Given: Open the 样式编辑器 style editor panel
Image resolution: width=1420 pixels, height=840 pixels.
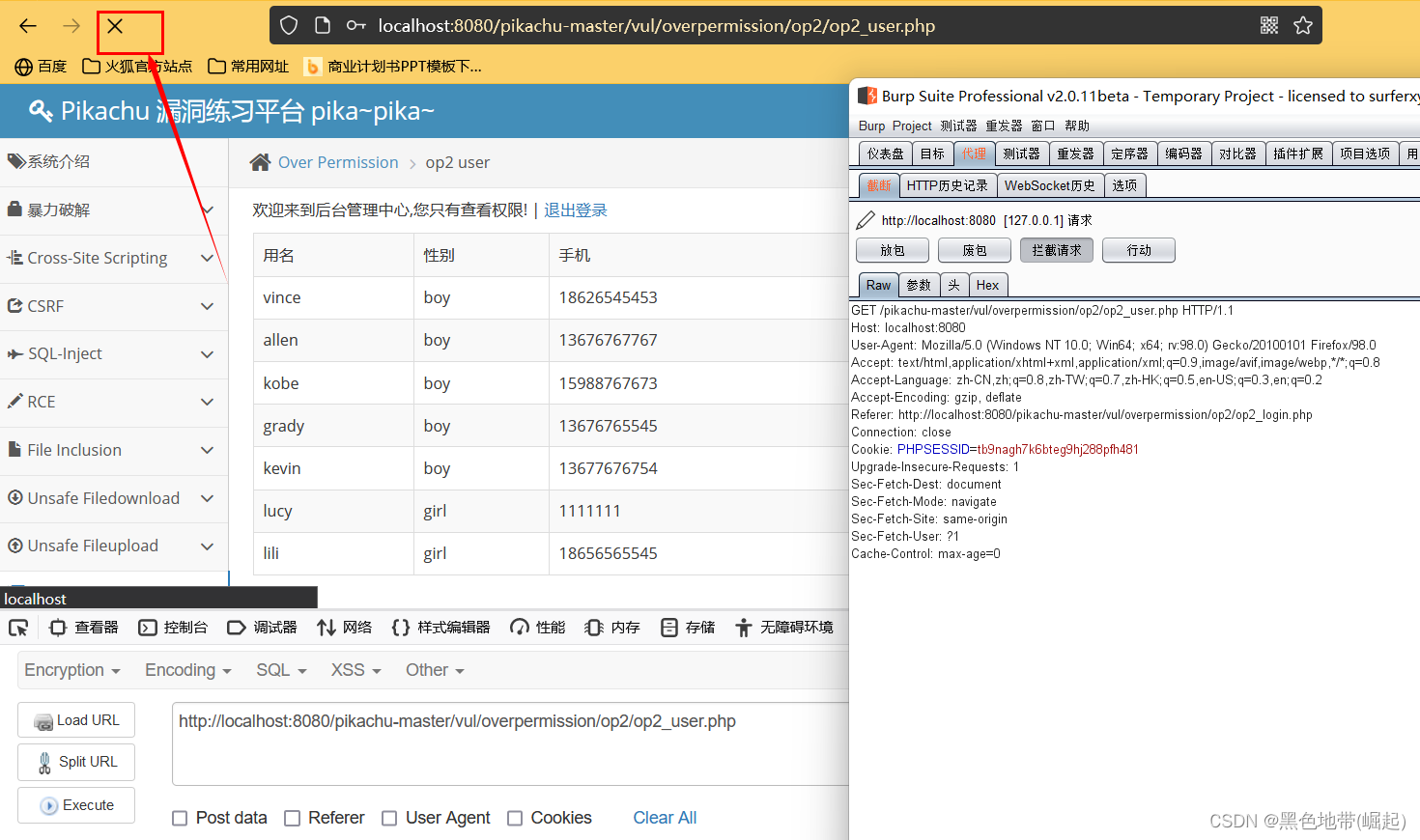Looking at the screenshot, I should (x=440, y=628).
